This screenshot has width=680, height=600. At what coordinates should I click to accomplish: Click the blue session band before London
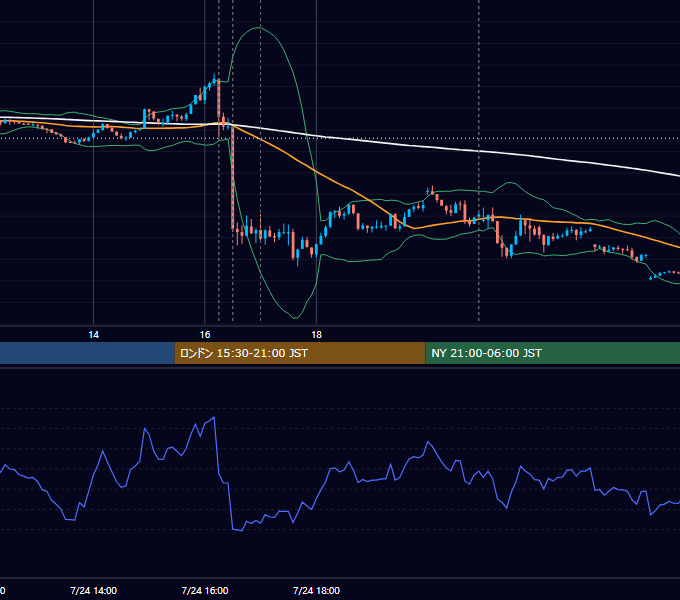pyautogui.click(x=87, y=353)
